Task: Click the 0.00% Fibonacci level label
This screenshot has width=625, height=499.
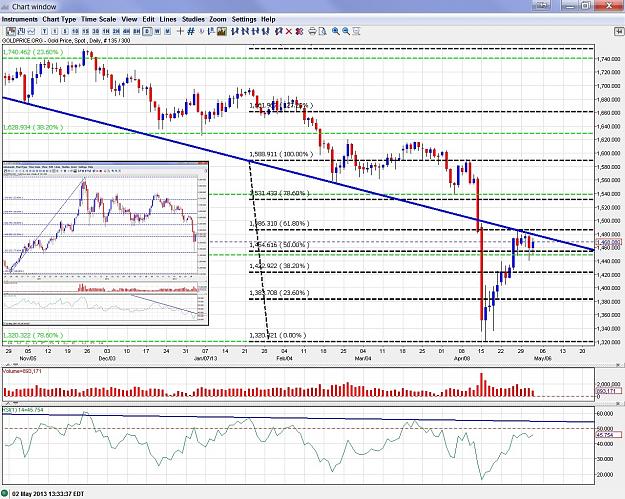Action: click(x=278, y=335)
